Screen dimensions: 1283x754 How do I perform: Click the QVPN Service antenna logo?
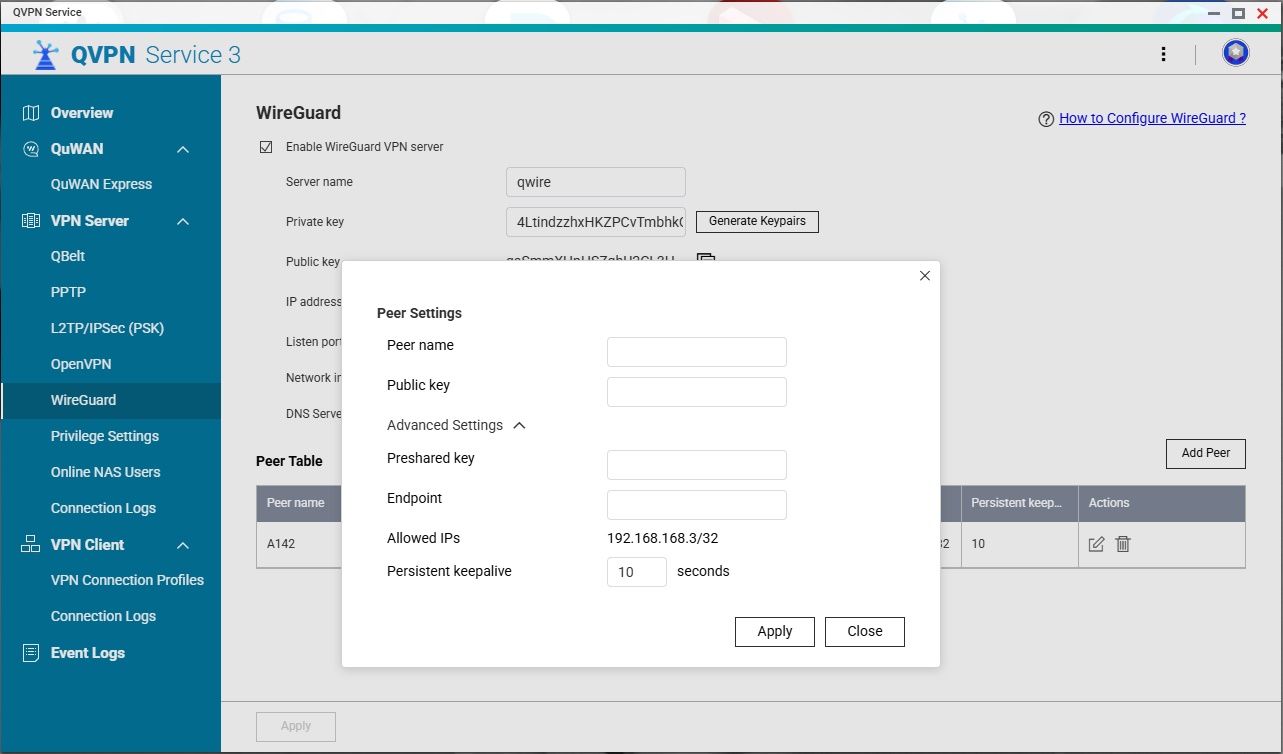(x=46, y=55)
